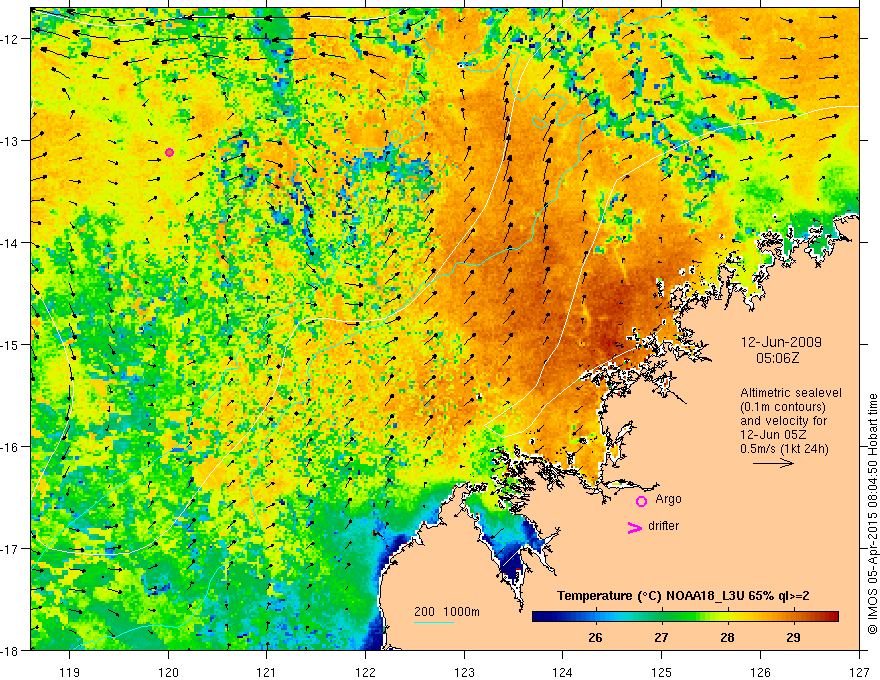Image resolution: width=880 pixels, height=680 pixels.
Task: Click the 27 value on temperature scale
Action: pos(661,637)
